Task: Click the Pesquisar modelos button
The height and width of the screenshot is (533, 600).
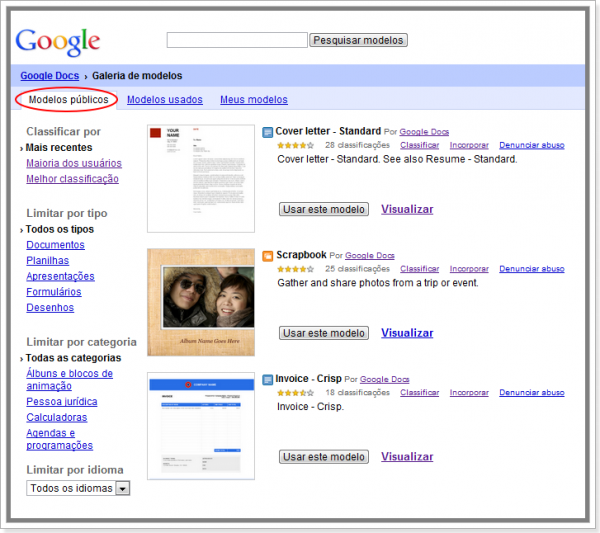Action: pos(358,40)
